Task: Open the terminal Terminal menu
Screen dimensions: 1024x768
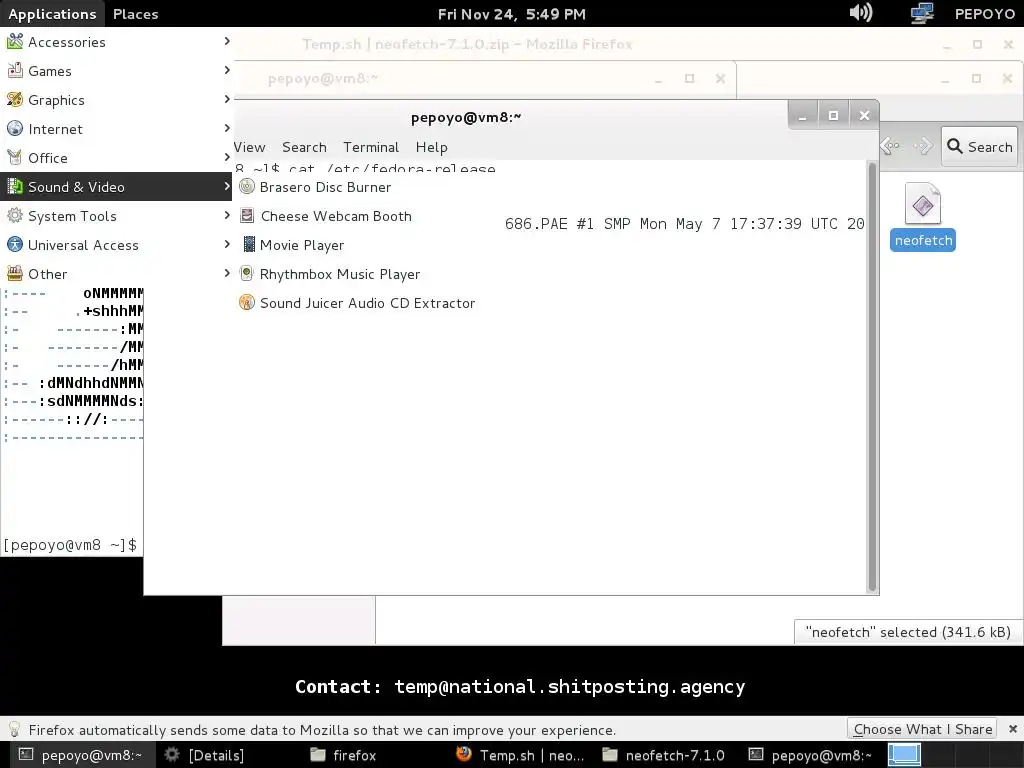Action: (371, 148)
